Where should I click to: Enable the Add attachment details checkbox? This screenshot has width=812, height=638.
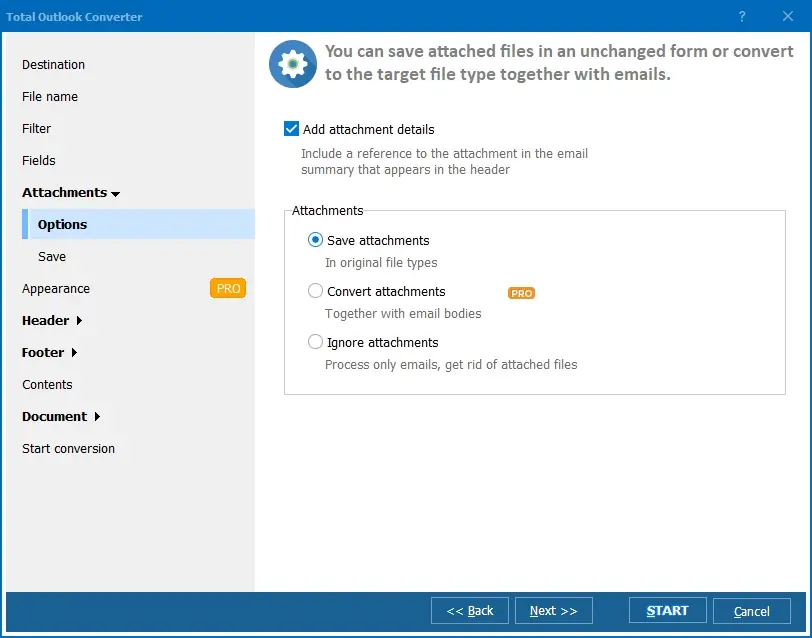point(292,128)
